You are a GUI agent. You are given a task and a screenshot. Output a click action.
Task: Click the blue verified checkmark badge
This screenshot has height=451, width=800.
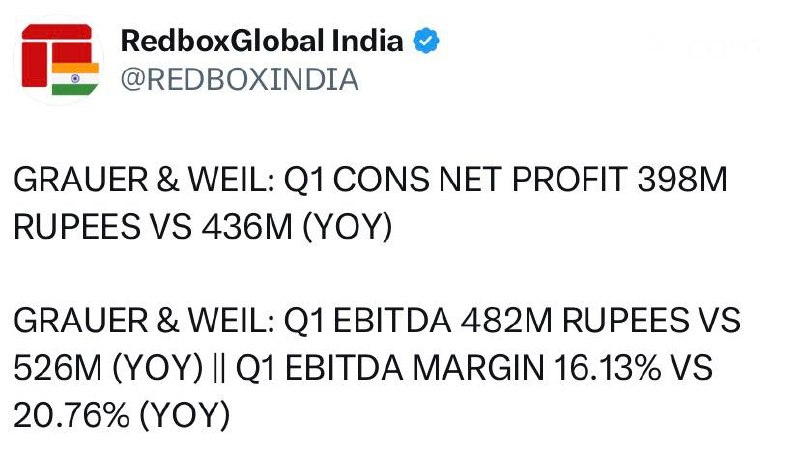[x=426, y=41]
